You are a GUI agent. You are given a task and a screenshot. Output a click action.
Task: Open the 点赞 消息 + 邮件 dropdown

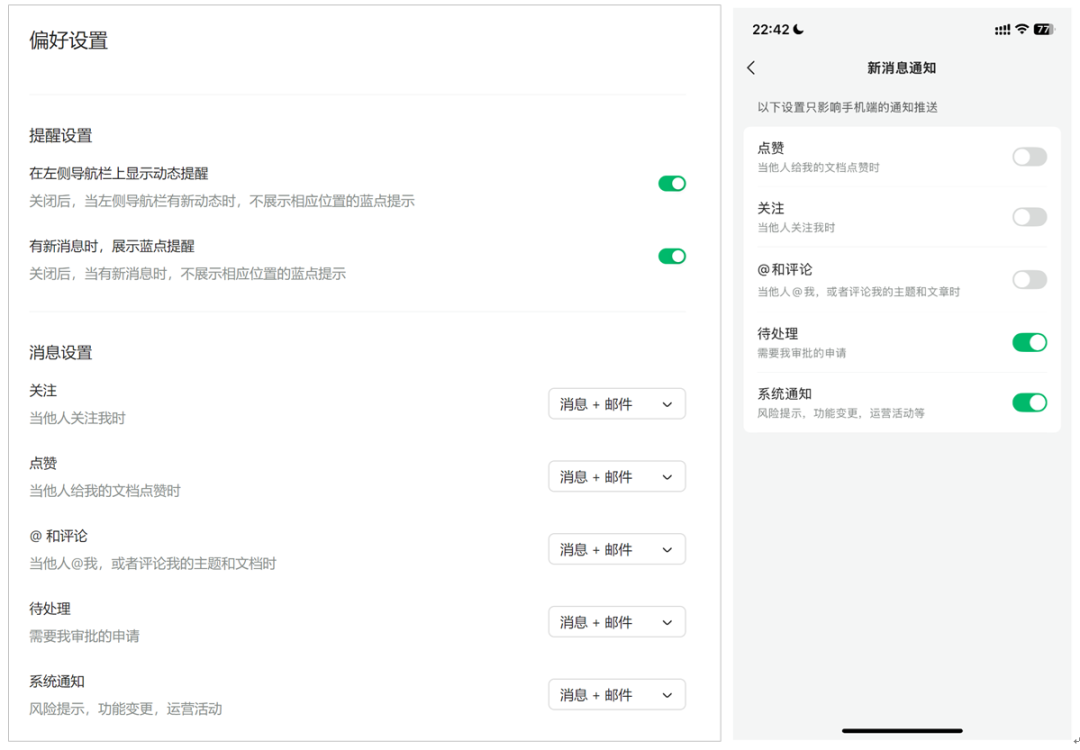(x=616, y=476)
